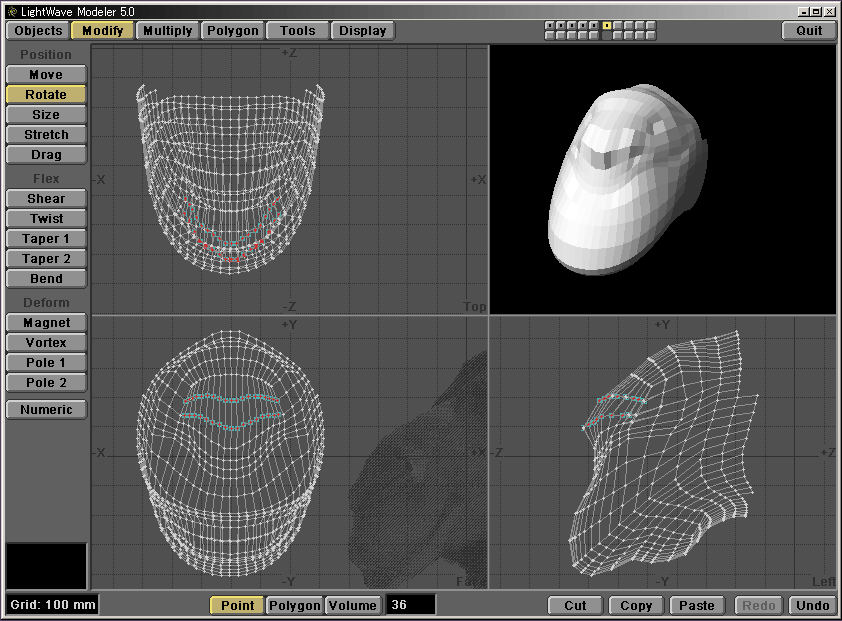This screenshot has width=842, height=621.
Task: Select foreground layer 1 button
Action: point(550,25)
